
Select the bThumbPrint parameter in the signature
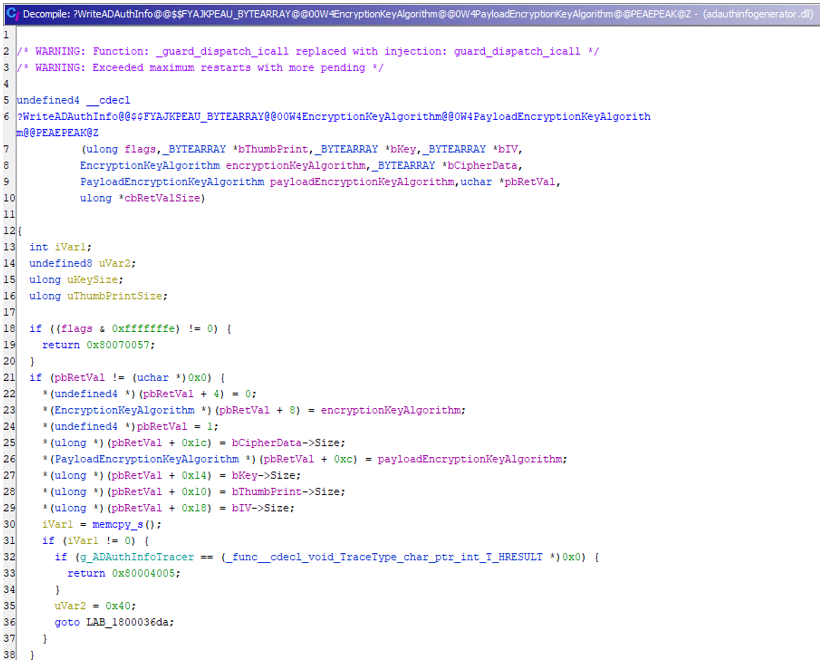click(273, 150)
